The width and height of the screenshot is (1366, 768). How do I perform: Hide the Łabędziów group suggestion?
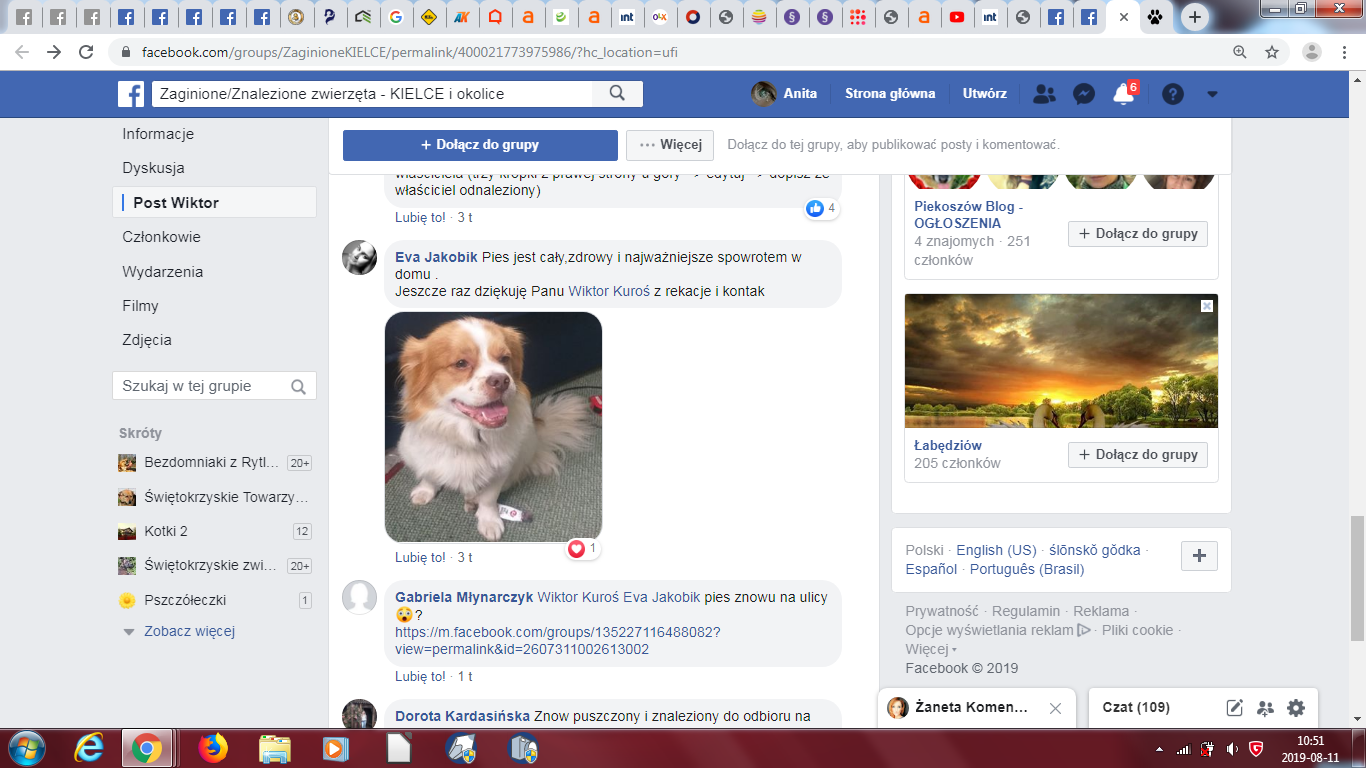(x=1207, y=306)
